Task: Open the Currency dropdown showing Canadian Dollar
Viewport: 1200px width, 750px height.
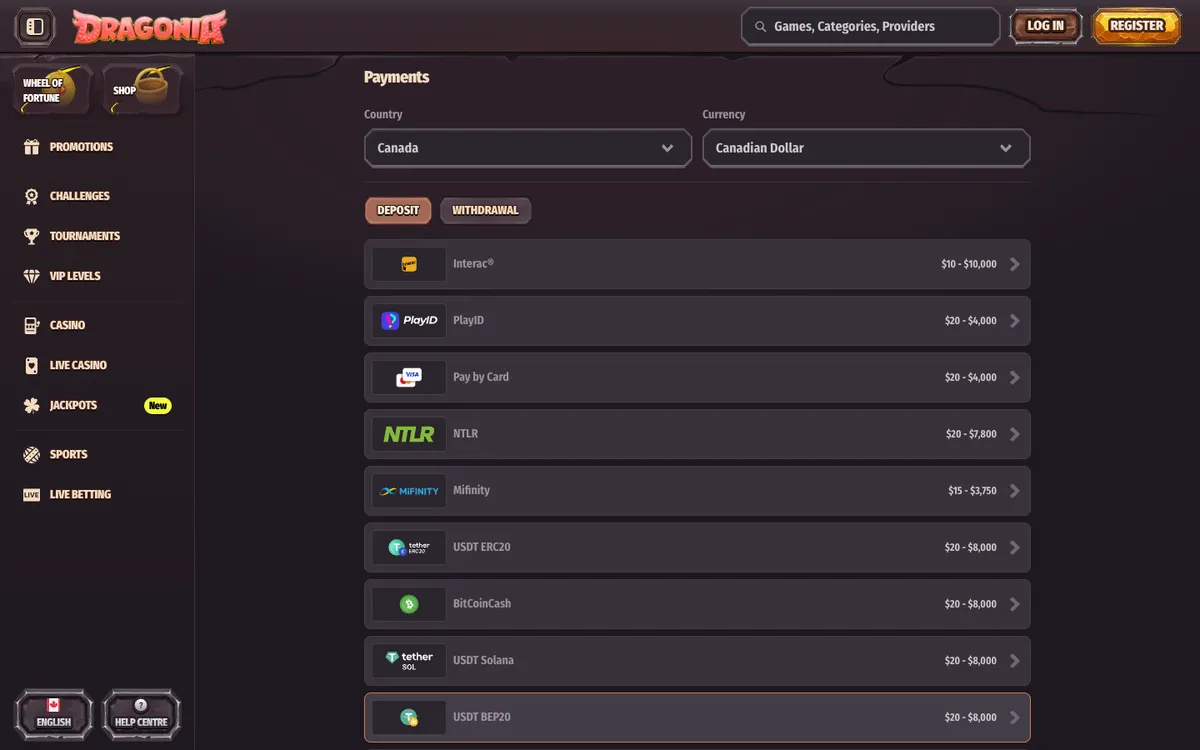Action: pyautogui.click(x=866, y=148)
